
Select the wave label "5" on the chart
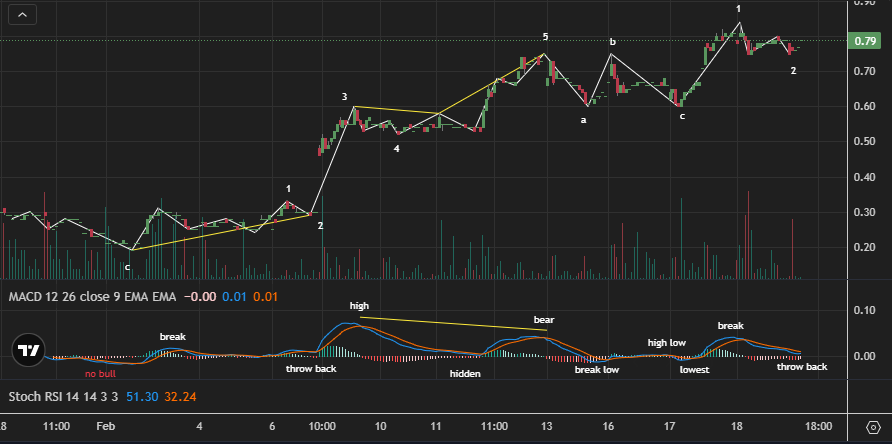point(545,37)
